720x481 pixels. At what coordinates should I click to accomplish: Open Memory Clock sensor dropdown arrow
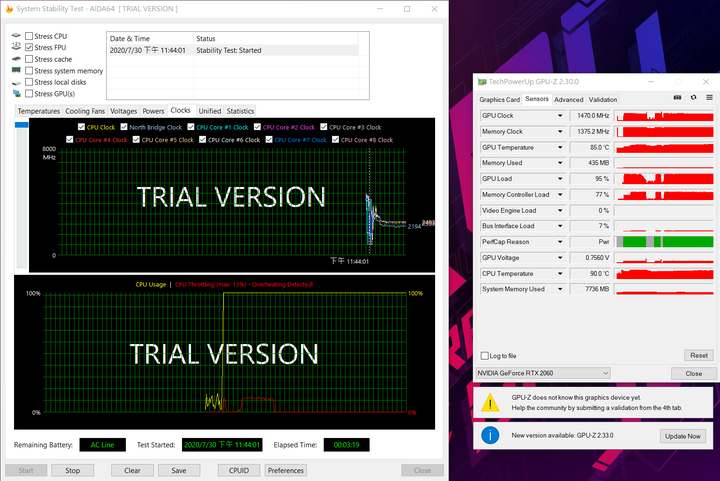(x=560, y=132)
